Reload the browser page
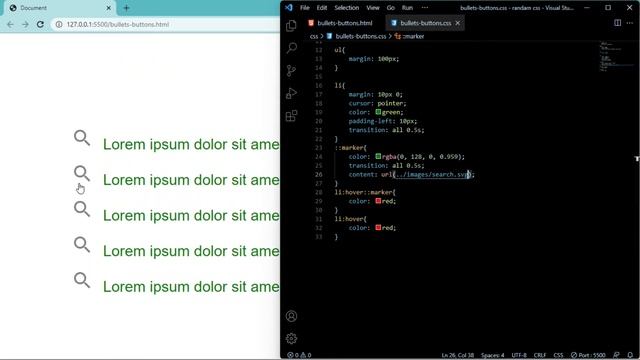The width and height of the screenshot is (640, 360). (40, 24)
